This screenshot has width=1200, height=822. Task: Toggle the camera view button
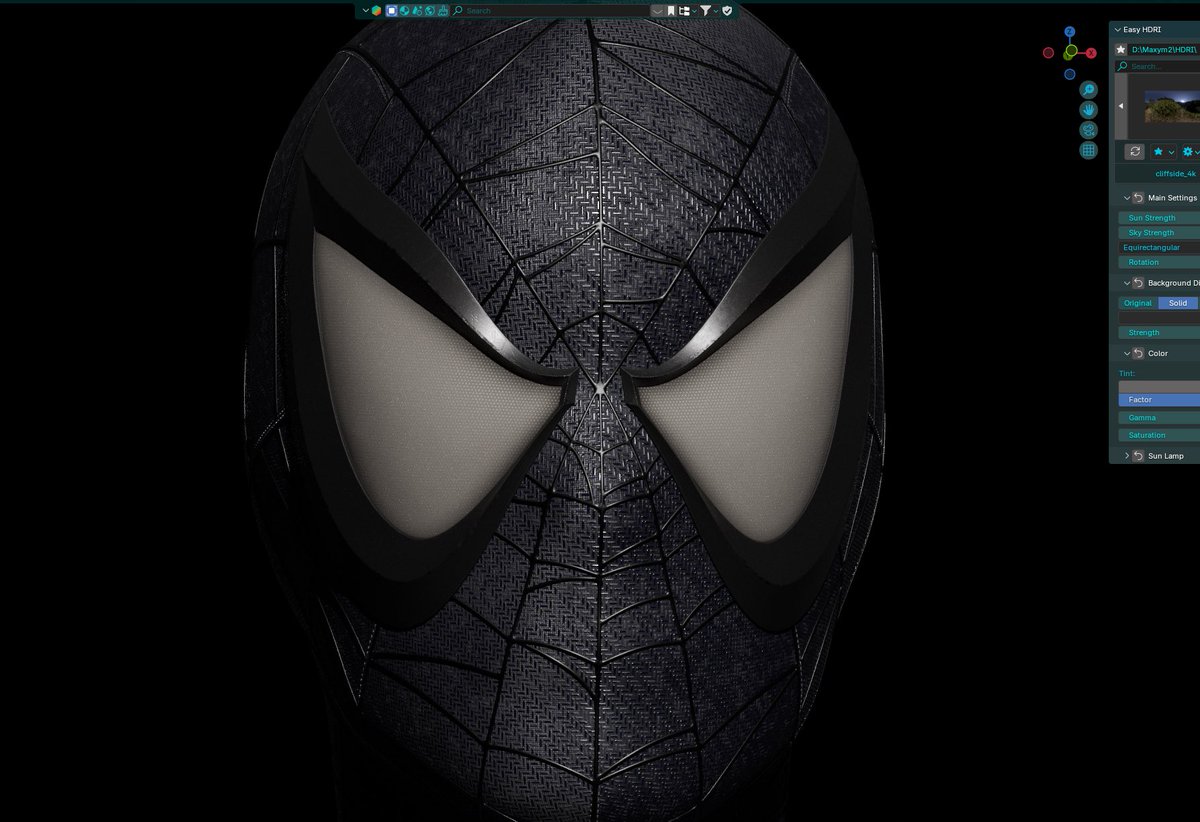(x=1088, y=130)
